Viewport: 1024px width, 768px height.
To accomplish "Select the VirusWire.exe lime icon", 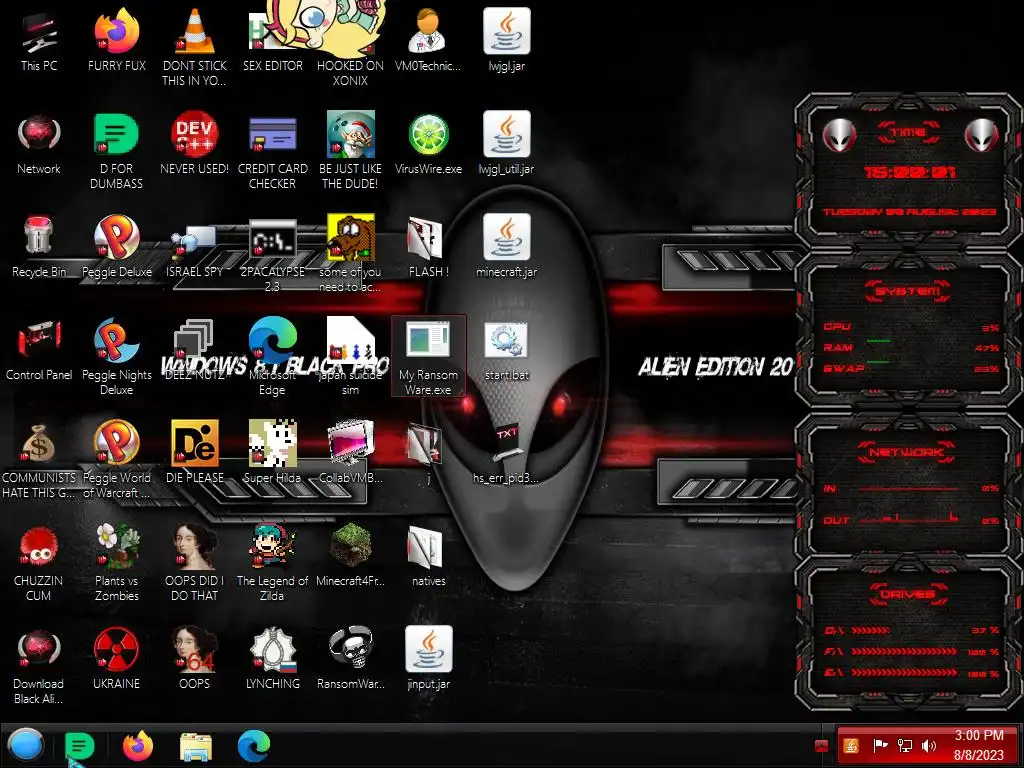I will click(428, 144).
